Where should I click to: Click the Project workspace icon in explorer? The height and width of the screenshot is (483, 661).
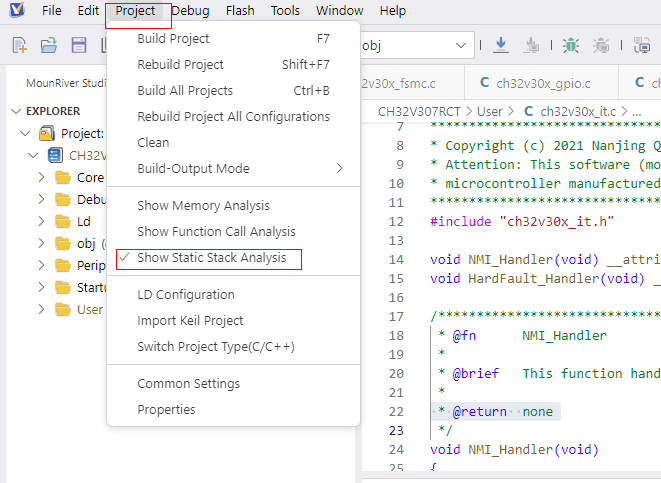pyautogui.click(x=47, y=134)
